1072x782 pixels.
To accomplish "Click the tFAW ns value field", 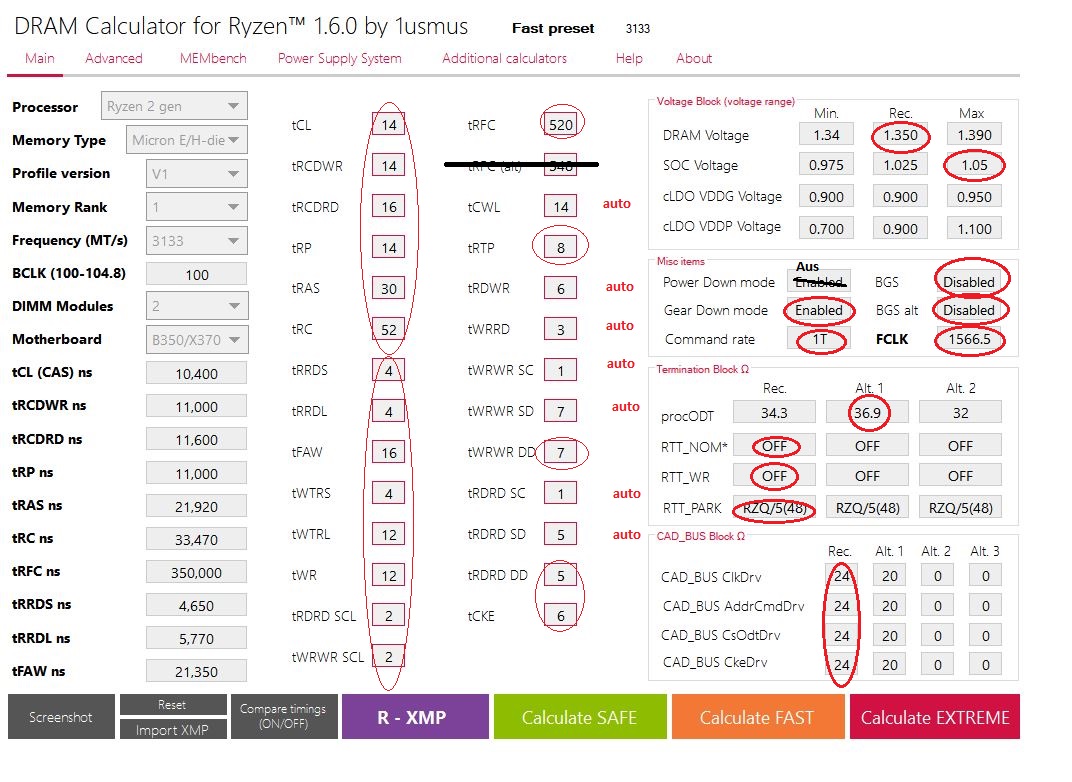I will click(197, 671).
